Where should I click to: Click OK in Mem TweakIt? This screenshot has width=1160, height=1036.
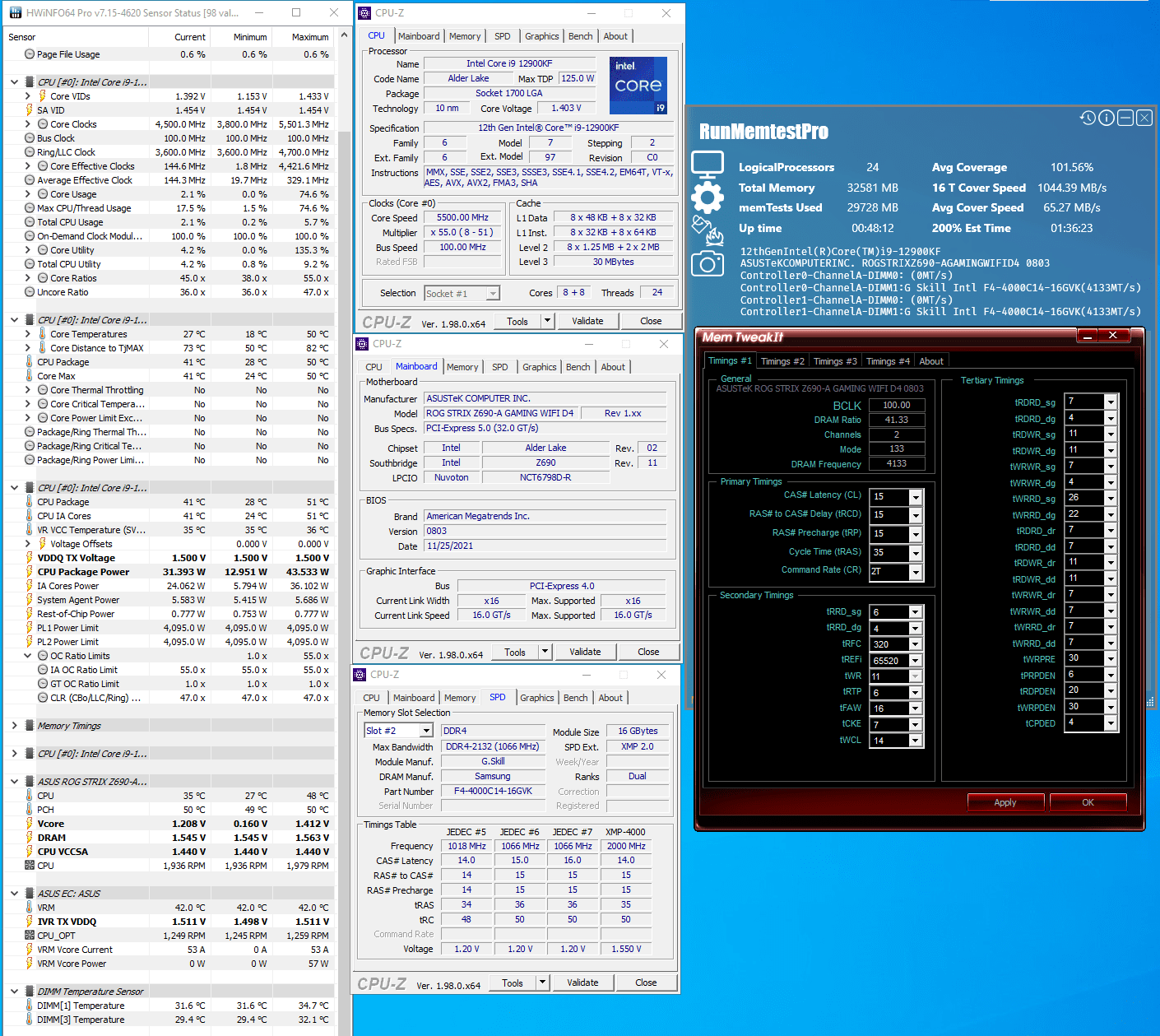(1088, 802)
